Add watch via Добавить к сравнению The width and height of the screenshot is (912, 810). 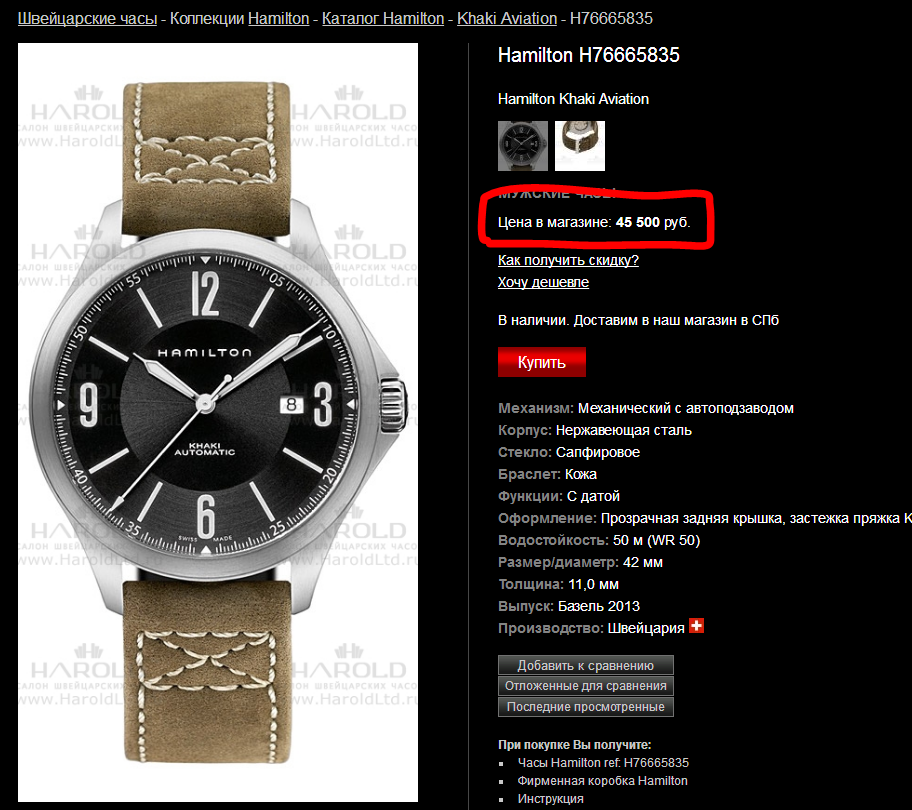[586, 665]
